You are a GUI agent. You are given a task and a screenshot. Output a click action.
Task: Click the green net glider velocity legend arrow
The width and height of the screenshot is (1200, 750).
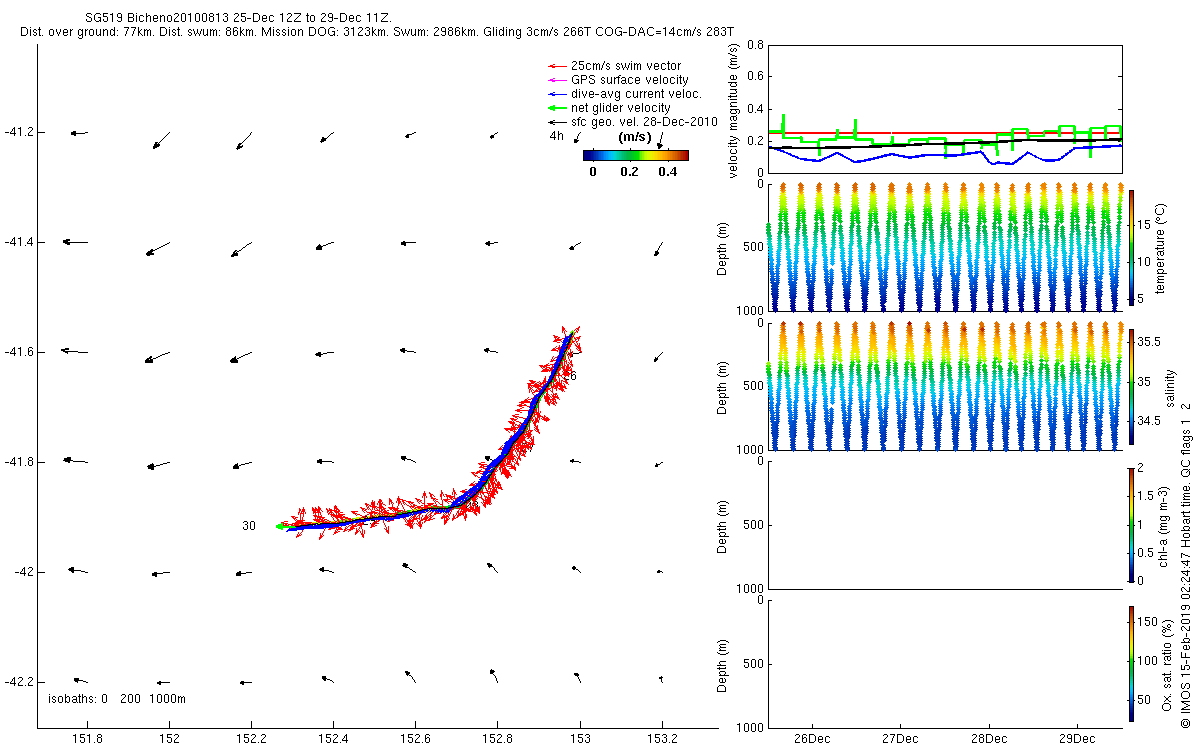[556, 108]
